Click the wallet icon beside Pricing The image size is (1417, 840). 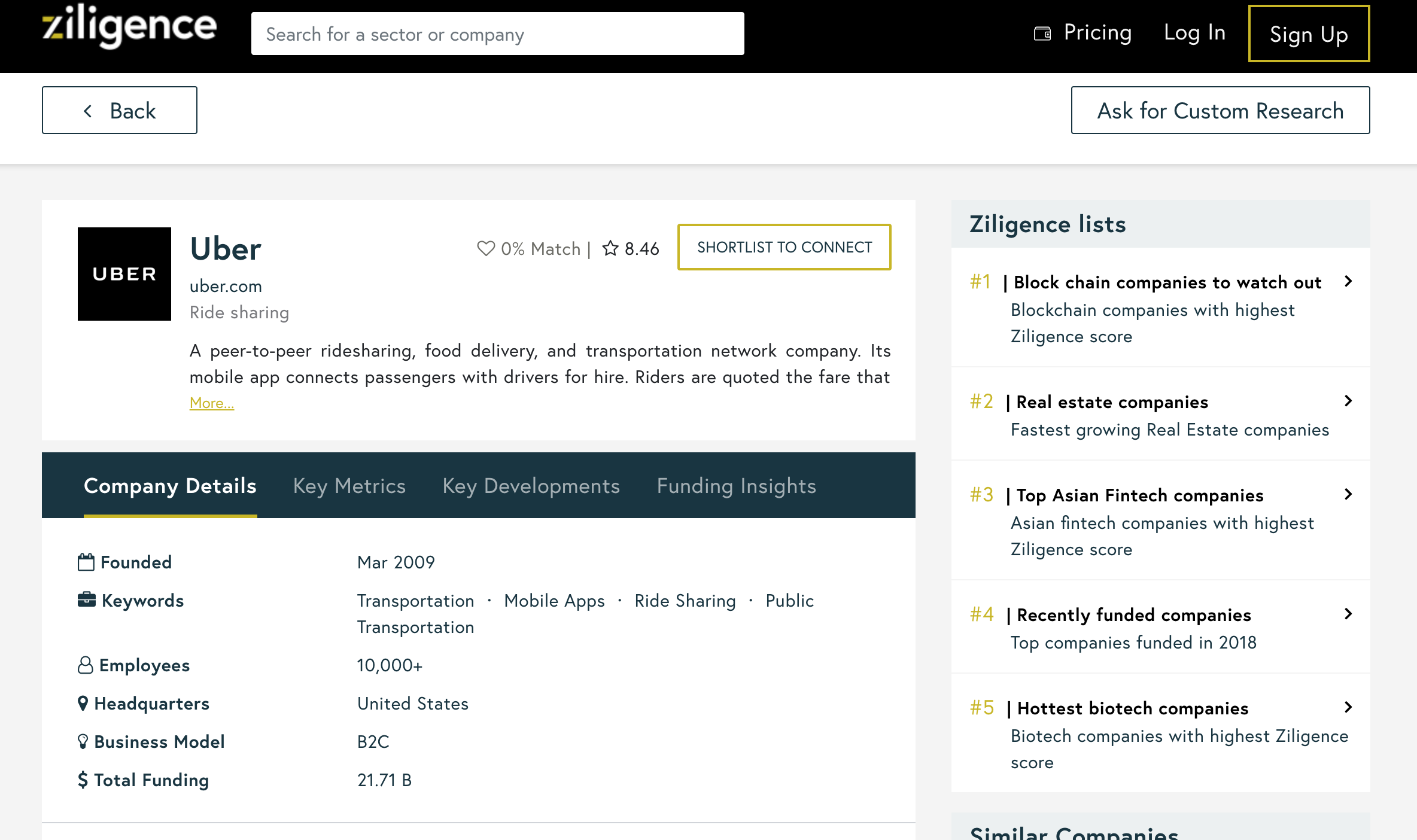click(x=1042, y=34)
